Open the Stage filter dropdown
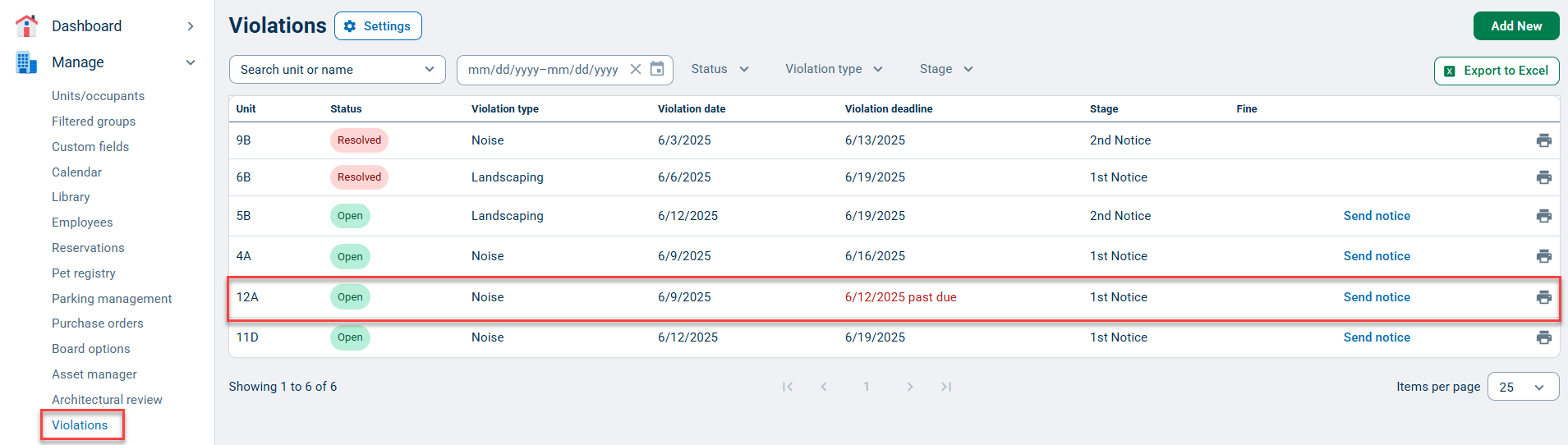The height and width of the screenshot is (445, 1568). (946, 69)
